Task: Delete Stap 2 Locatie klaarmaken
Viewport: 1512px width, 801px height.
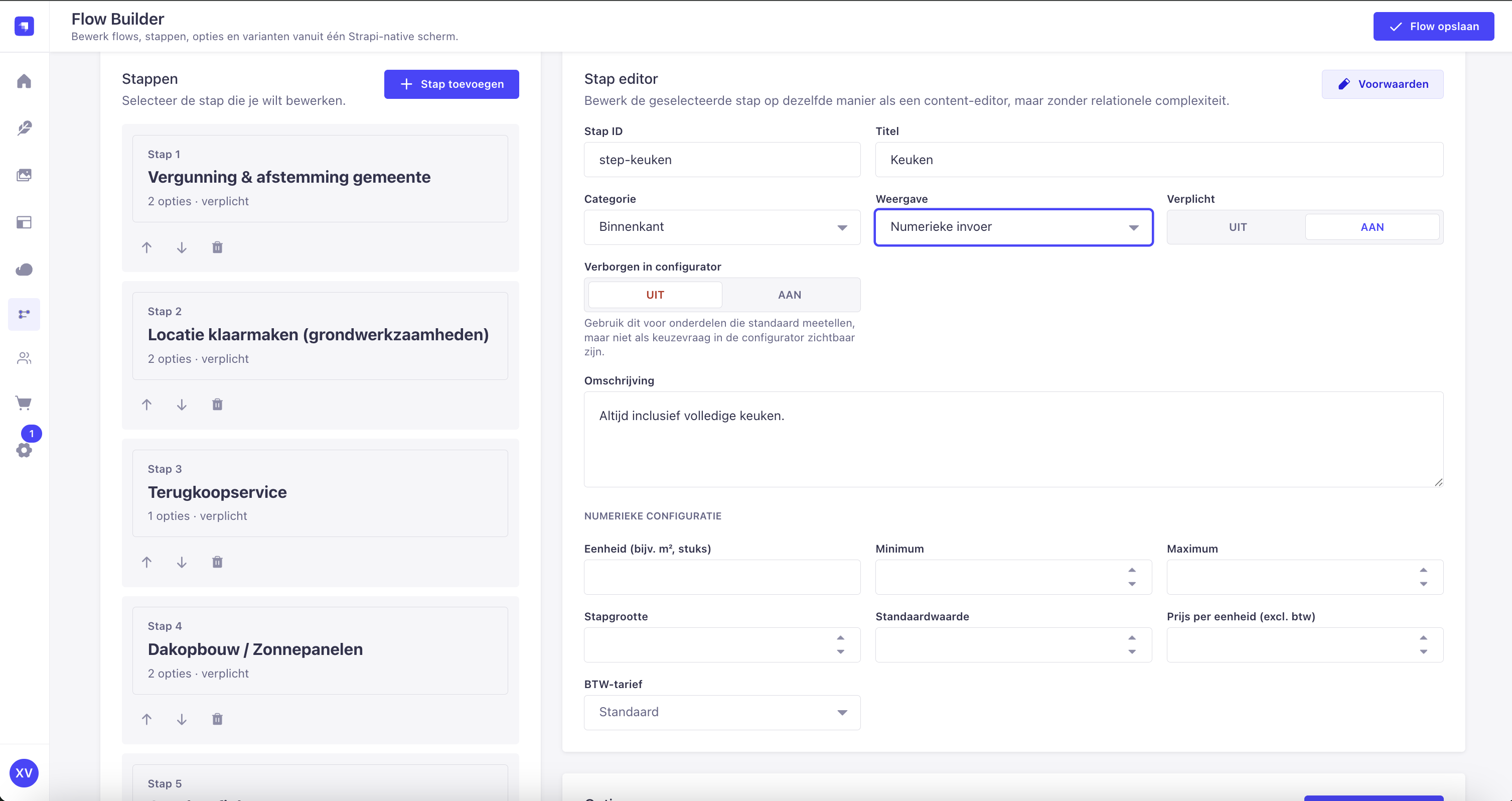Action: tap(217, 405)
